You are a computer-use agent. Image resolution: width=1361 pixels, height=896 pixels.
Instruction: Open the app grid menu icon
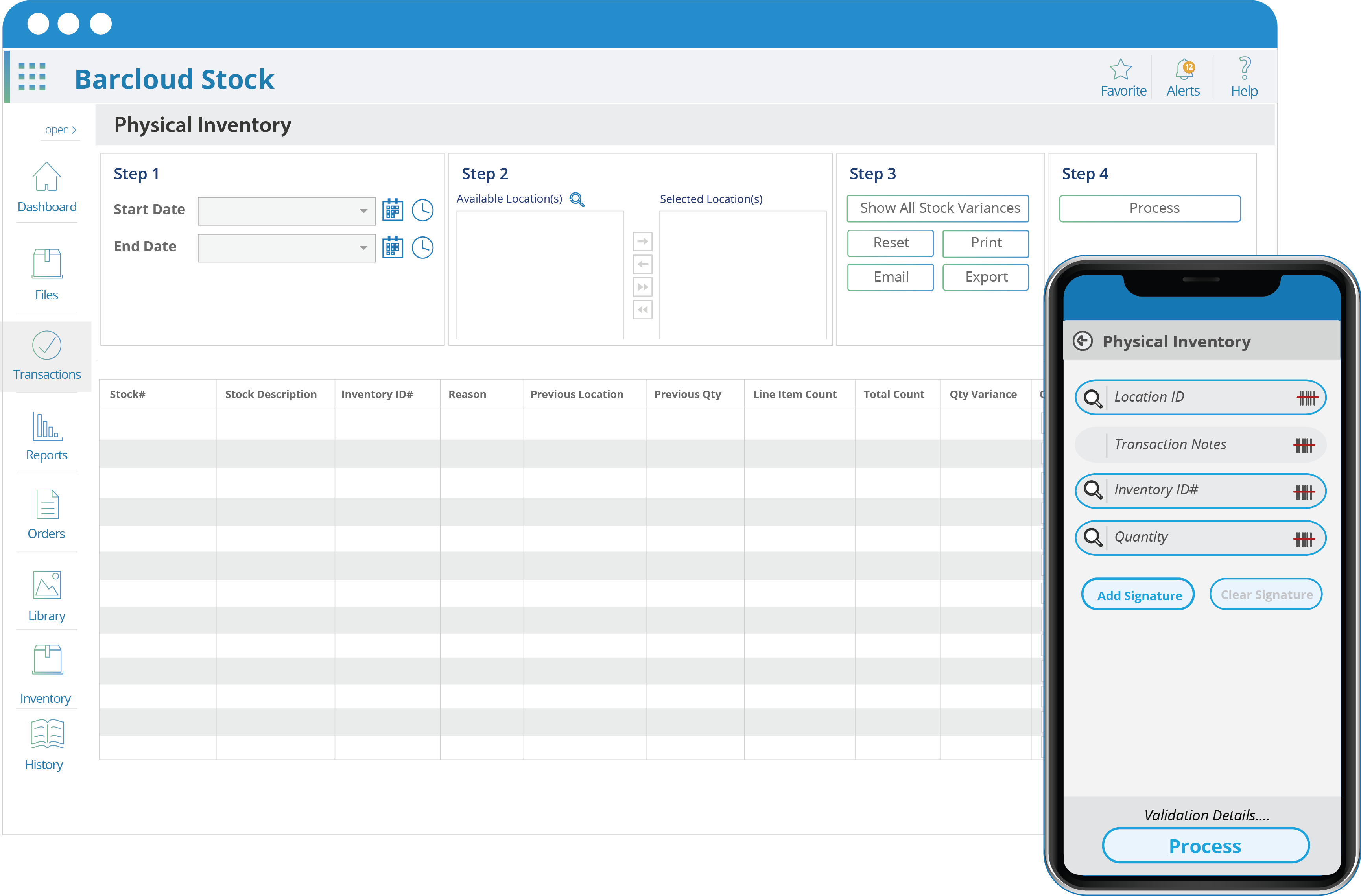[x=32, y=77]
